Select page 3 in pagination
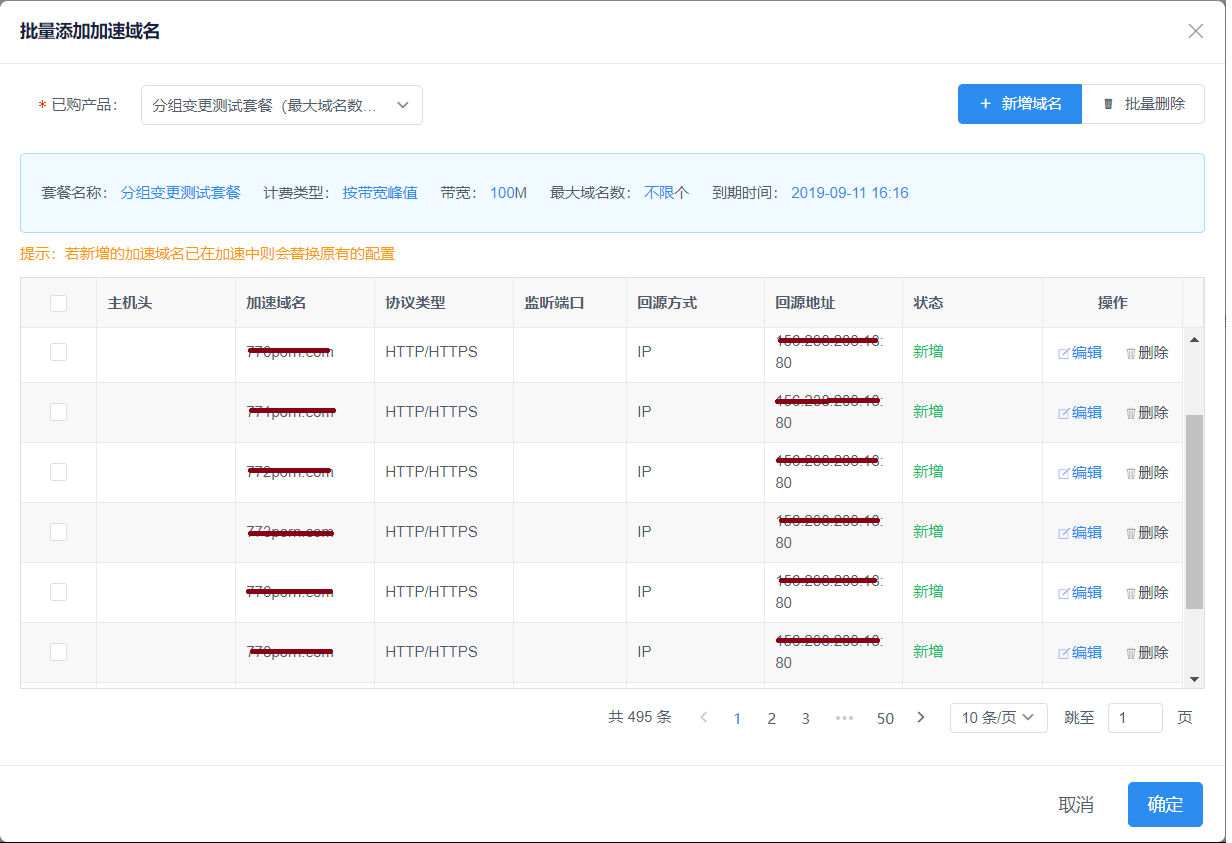This screenshot has height=843, width=1232. (x=806, y=718)
